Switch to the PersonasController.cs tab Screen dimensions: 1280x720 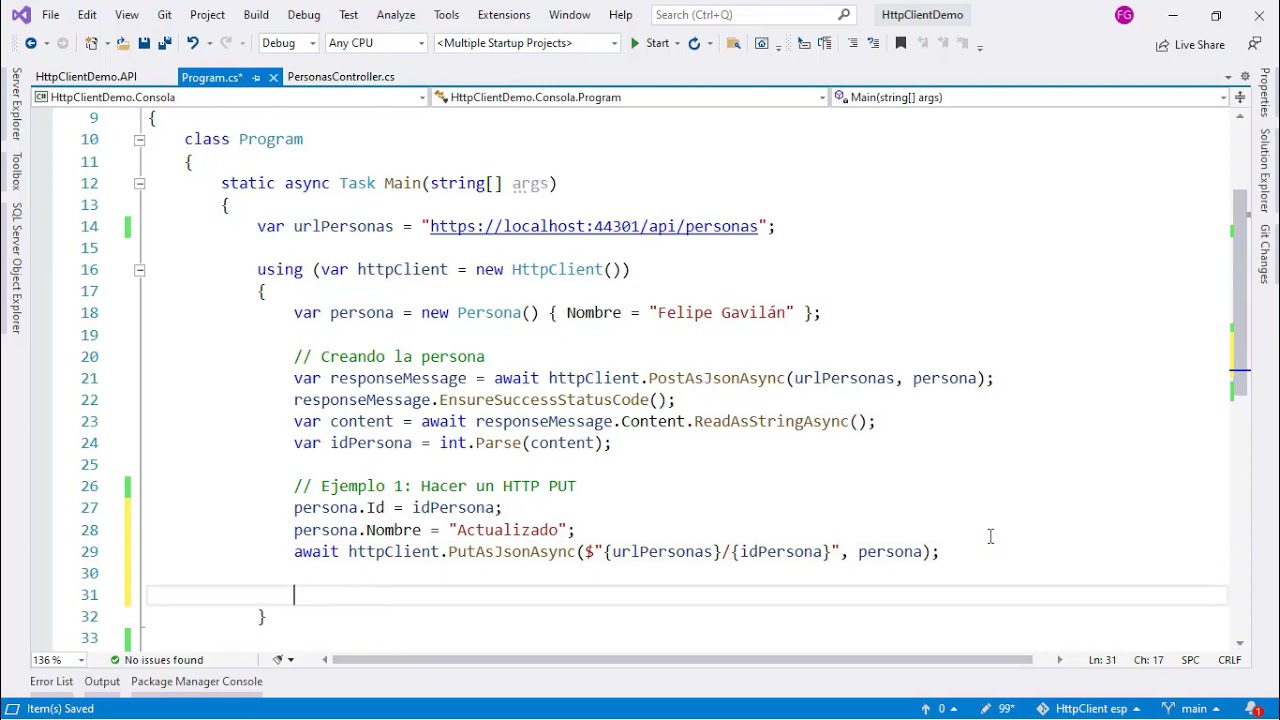point(341,77)
